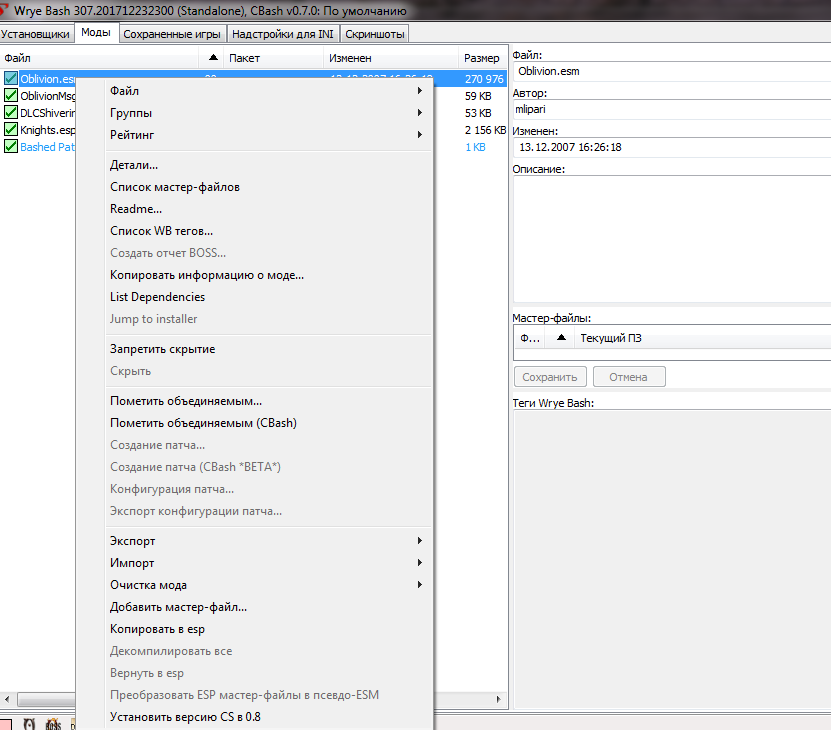Select Пометить объединяемым... entry
Screen dimensions: 831x730
click(269, 401)
